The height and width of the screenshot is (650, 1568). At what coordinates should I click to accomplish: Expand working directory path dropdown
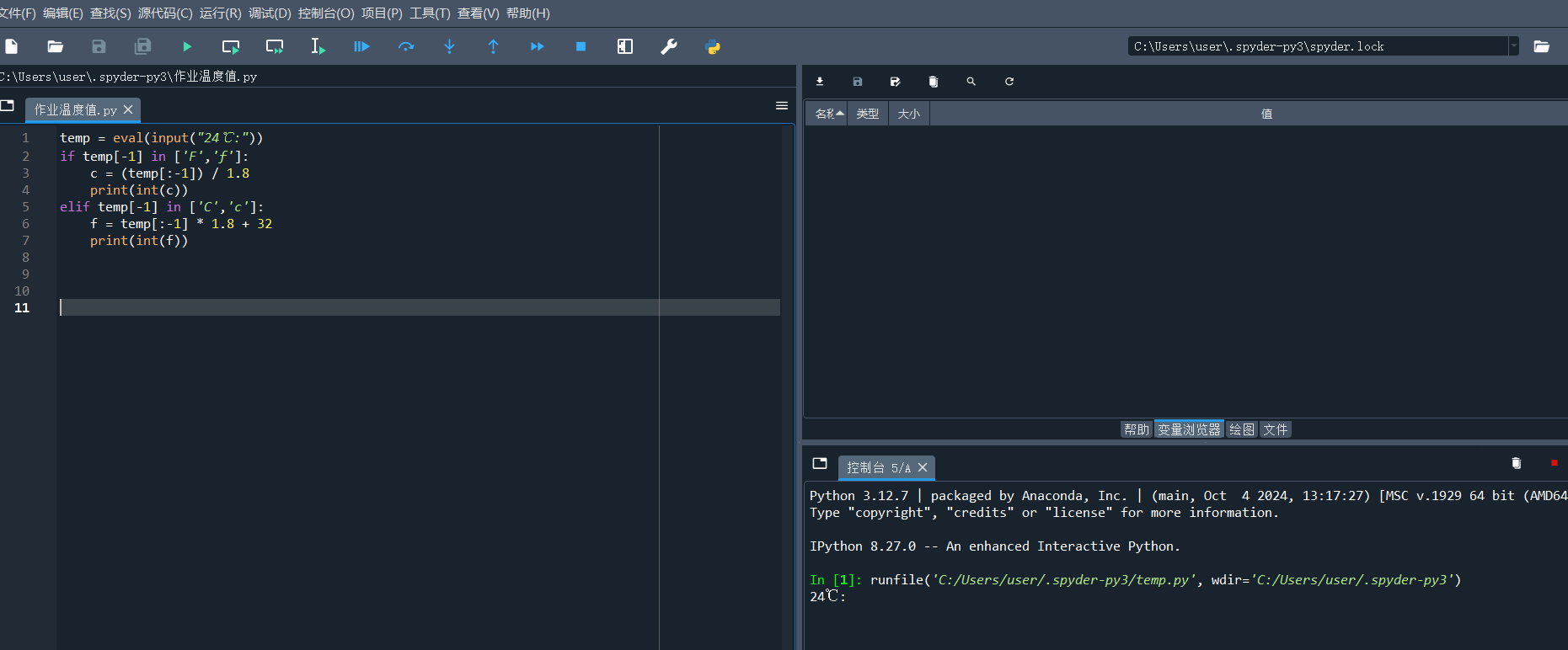[1513, 46]
